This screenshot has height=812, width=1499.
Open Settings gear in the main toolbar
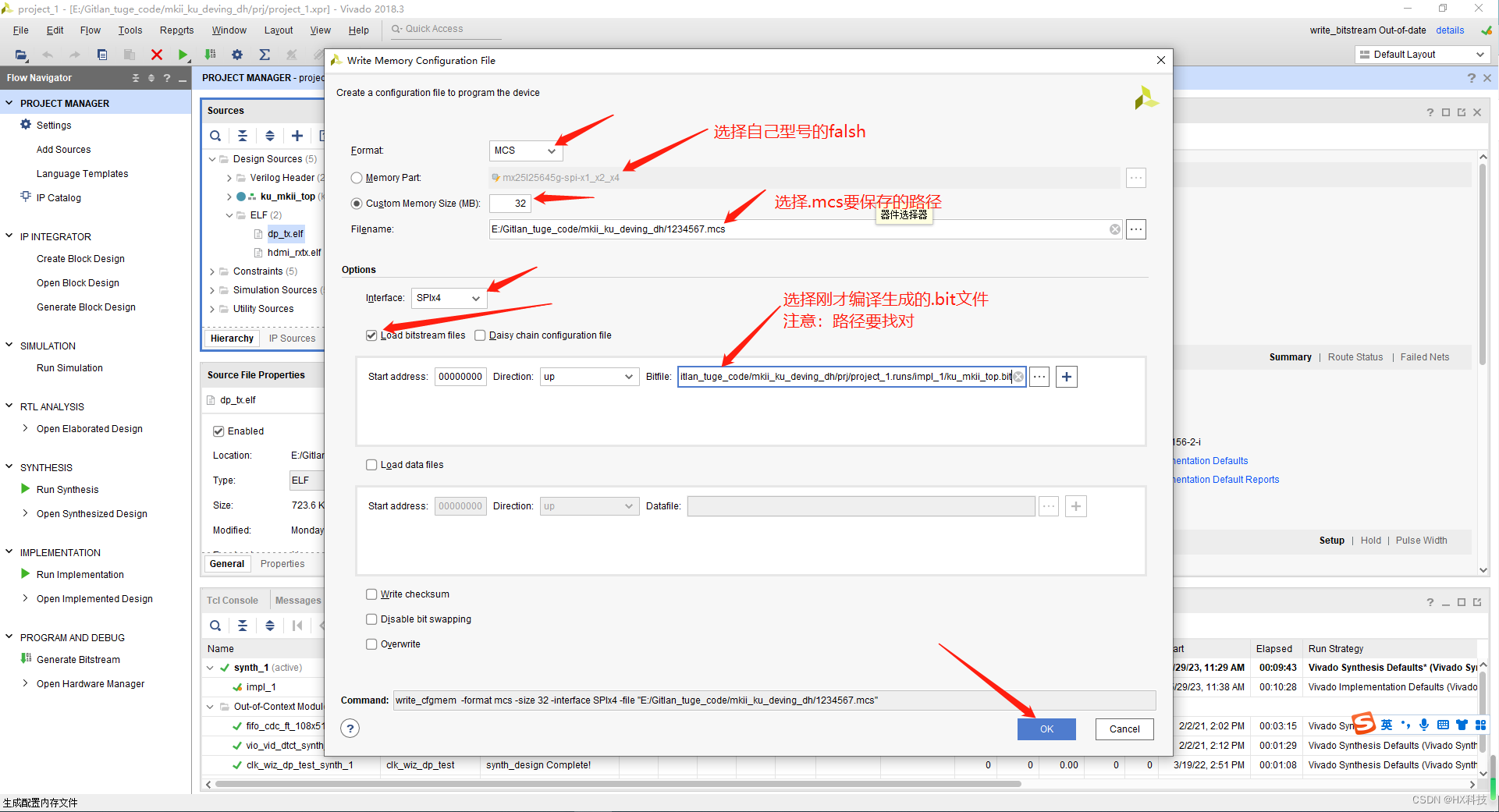pyautogui.click(x=237, y=55)
